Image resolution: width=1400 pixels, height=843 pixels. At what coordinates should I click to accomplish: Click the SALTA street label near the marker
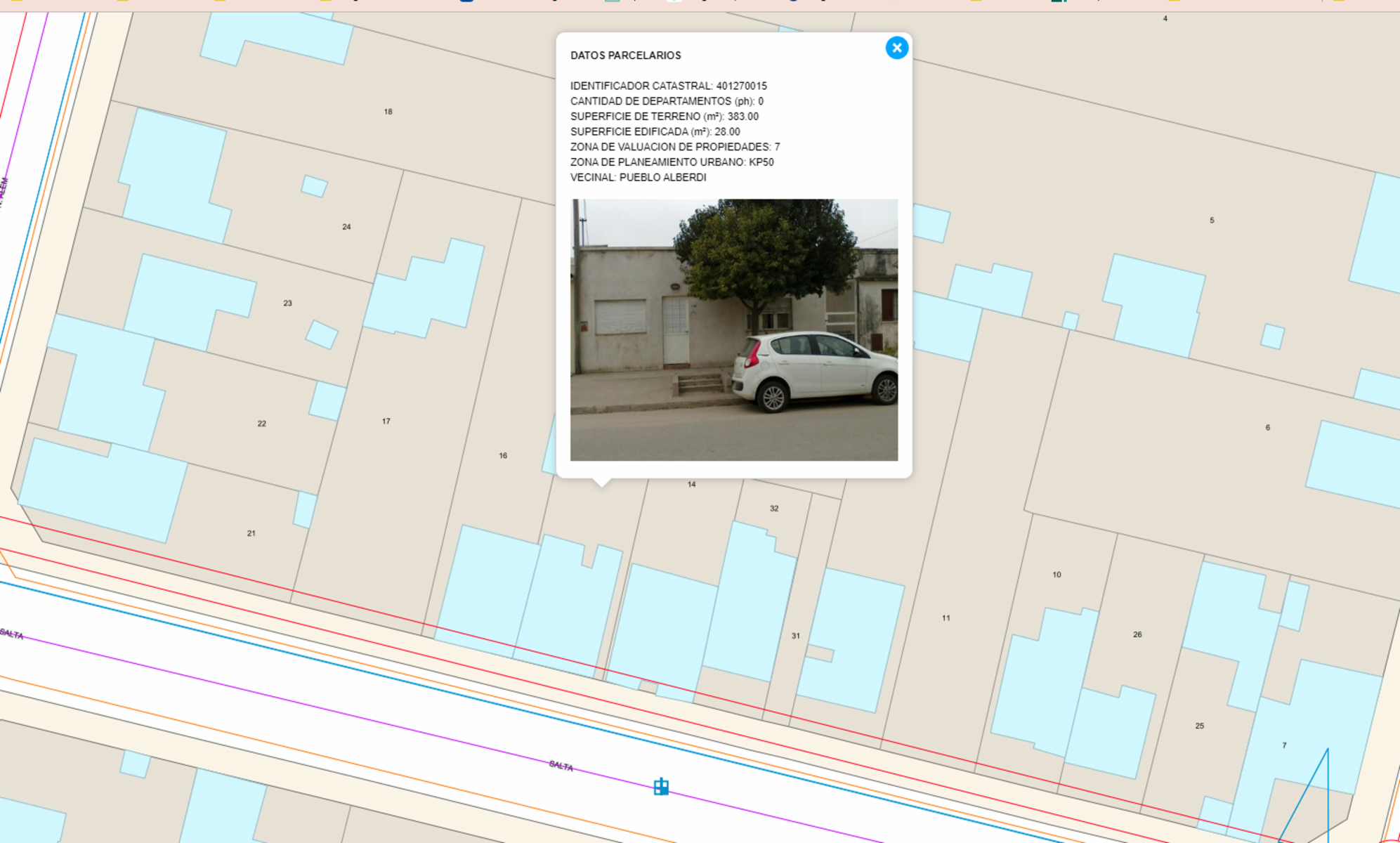coord(561,765)
